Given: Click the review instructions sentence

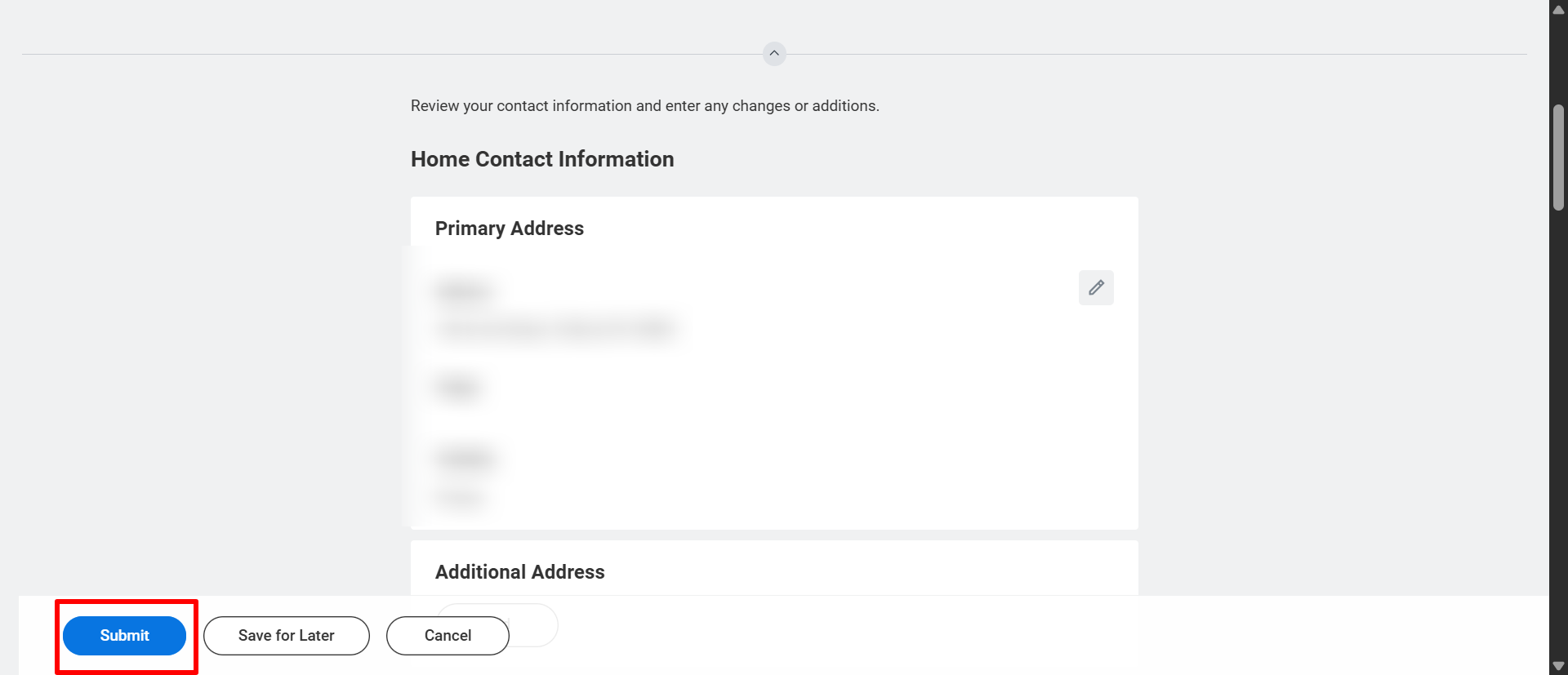Looking at the screenshot, I should point(644,106).
